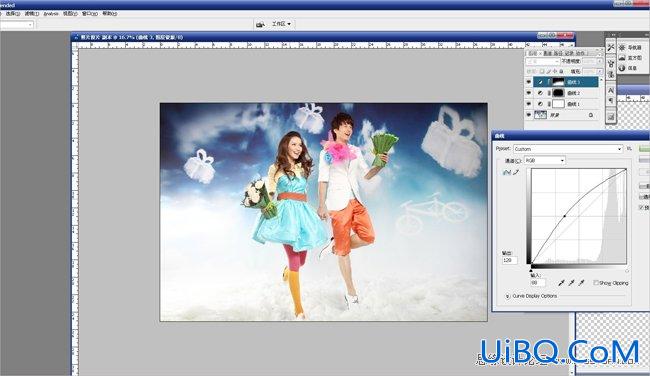Toggle lock transparent pixels in Layers panel
This screenshot has width=650, height=376.
pyautogui.click(x=542, y=72)
